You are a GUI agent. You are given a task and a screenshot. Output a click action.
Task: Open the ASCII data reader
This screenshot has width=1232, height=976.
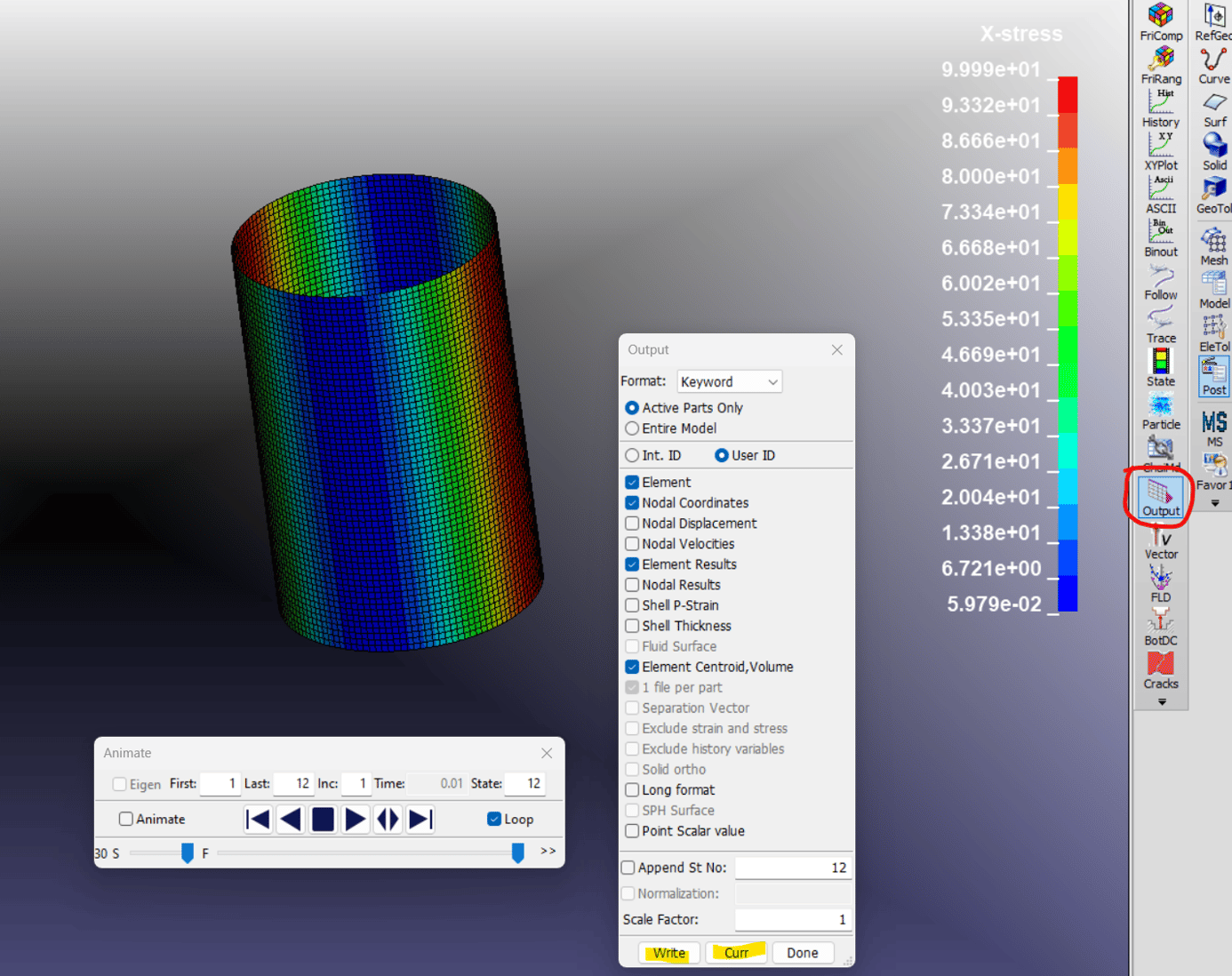[x=1161, y=194]
